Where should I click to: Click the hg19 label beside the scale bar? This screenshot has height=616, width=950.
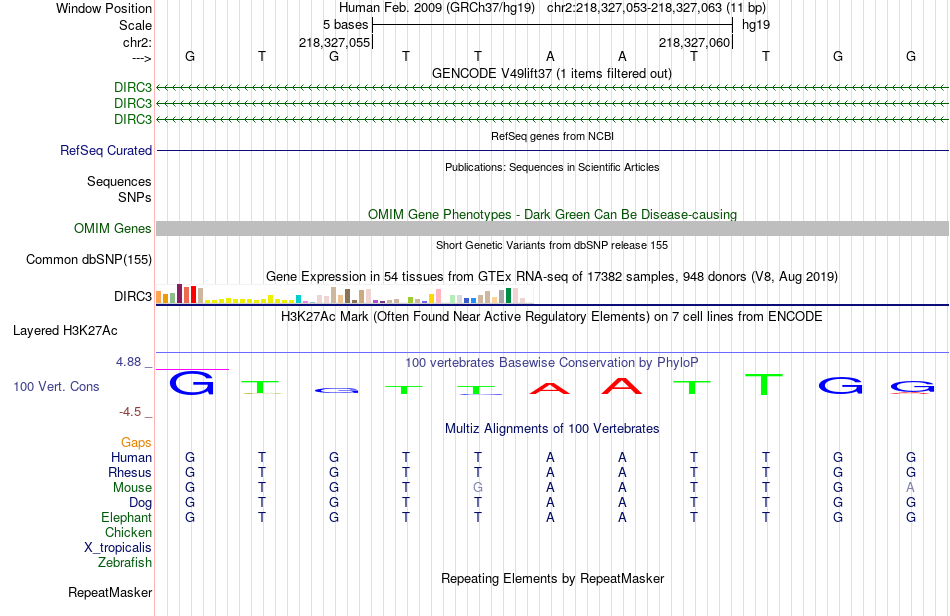point(756,25)
